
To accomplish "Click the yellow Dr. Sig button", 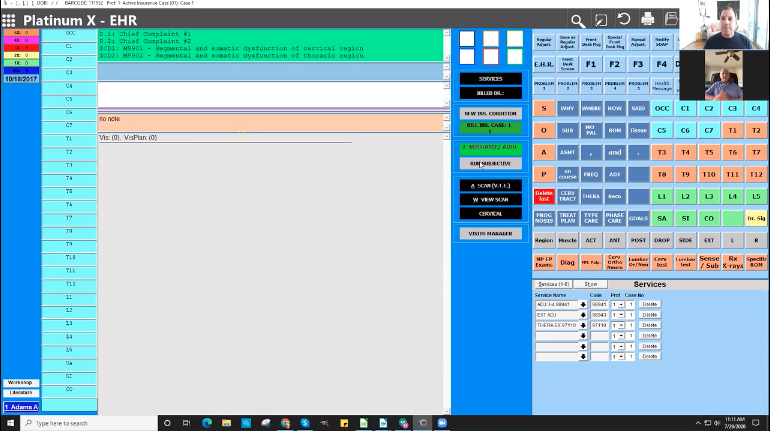I will [756, 218].
